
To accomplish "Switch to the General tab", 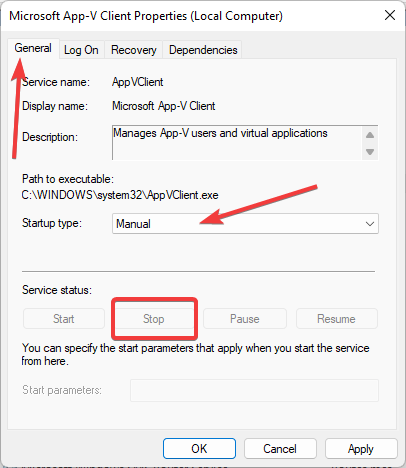I will click(33, 49).
